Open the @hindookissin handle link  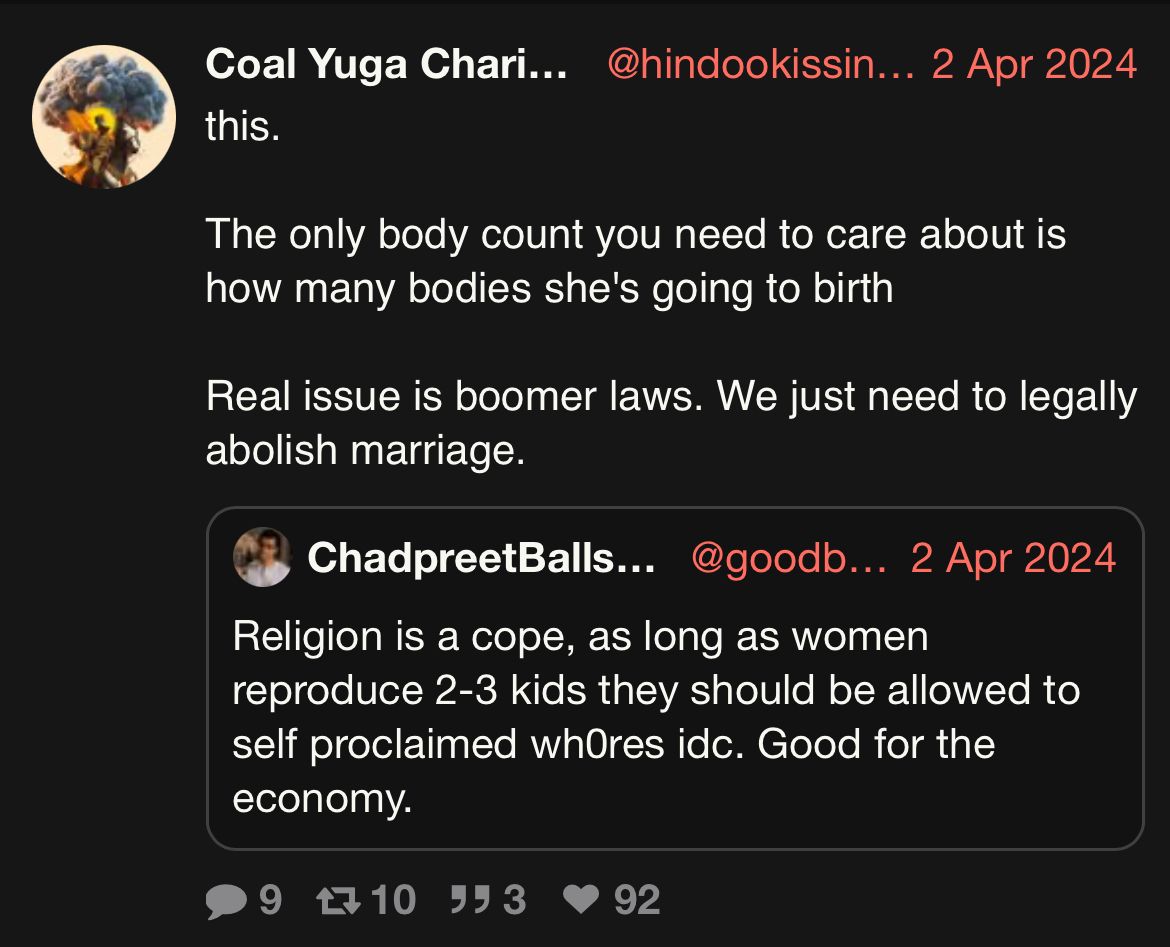tap(760, 64)
